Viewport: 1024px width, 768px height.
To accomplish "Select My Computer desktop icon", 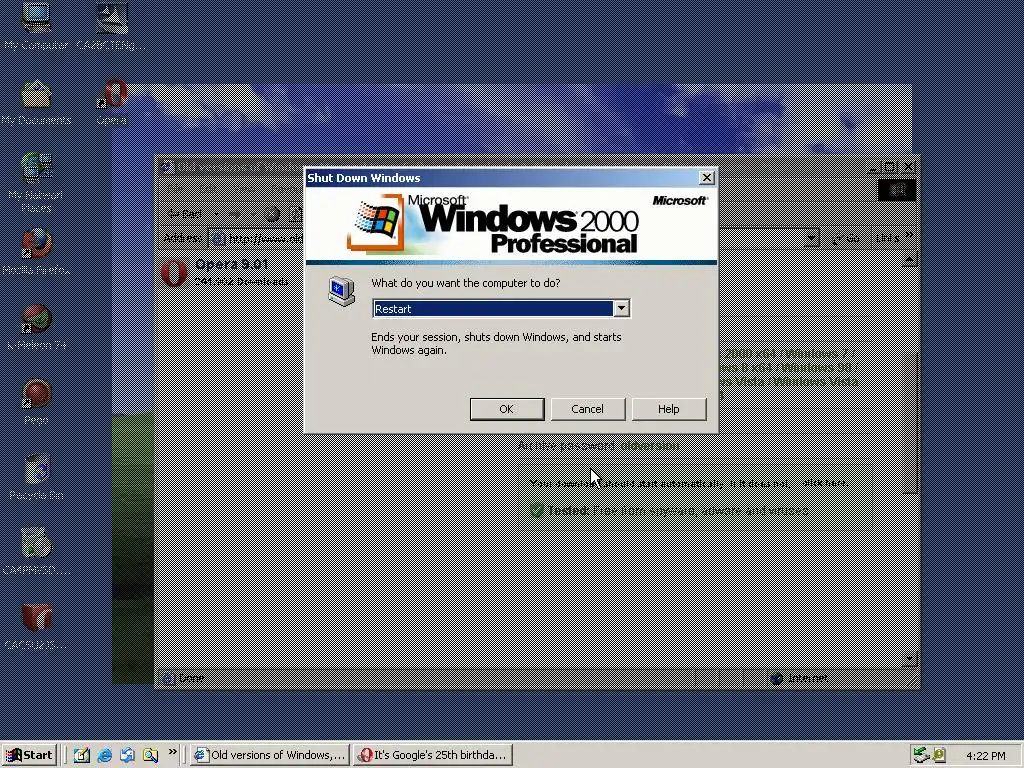I will coord(36,26).
